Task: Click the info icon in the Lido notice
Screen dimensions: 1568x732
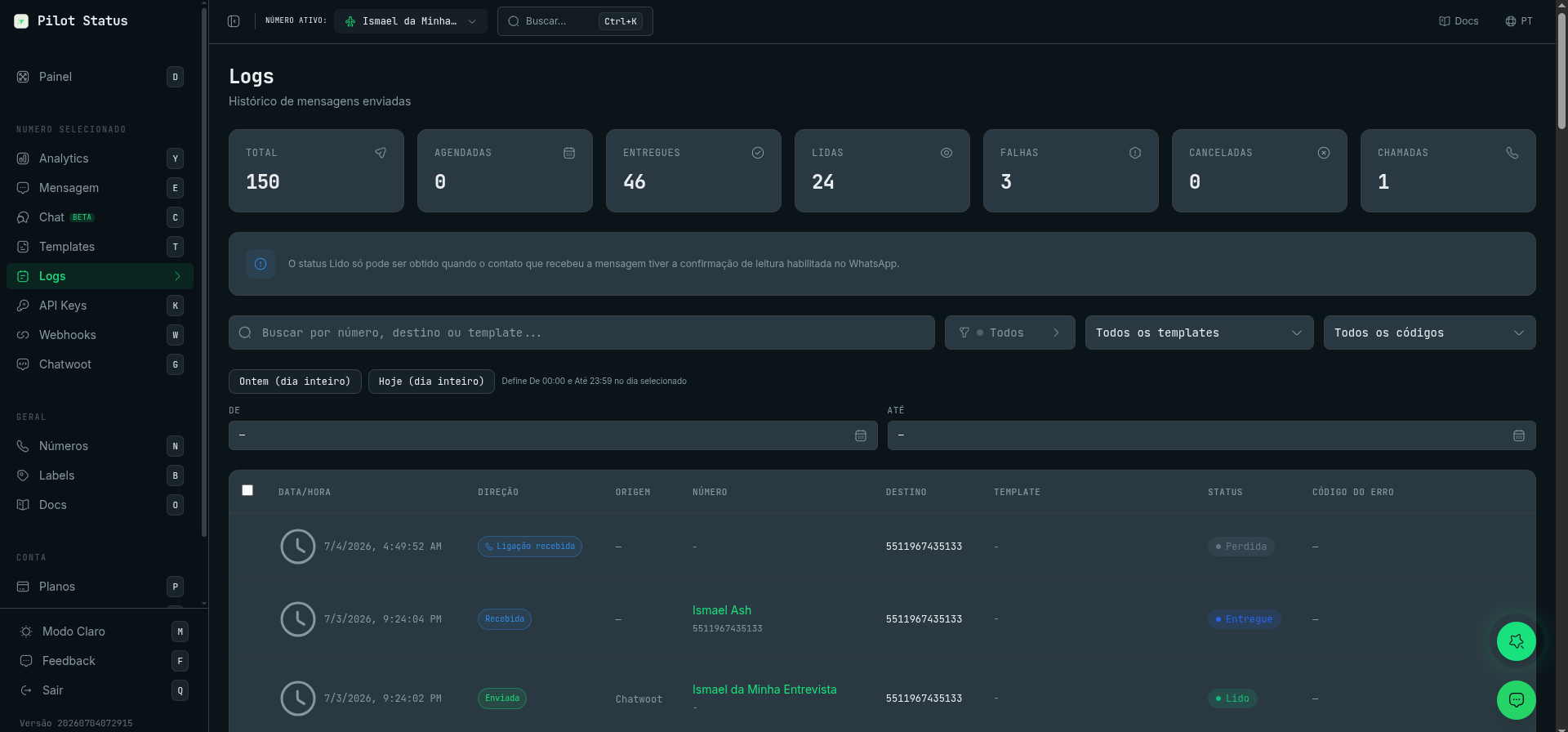Action: click(261, 264)
